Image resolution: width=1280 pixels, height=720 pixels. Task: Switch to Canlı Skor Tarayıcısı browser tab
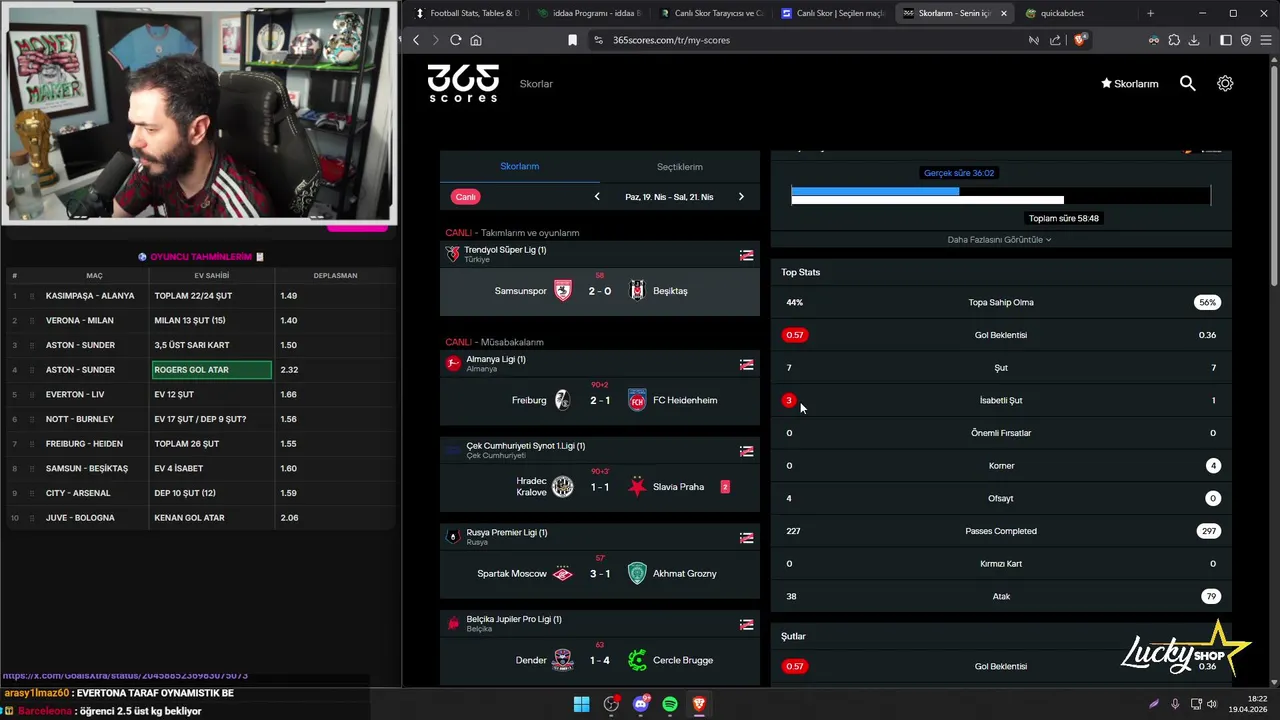pos(711,13)
